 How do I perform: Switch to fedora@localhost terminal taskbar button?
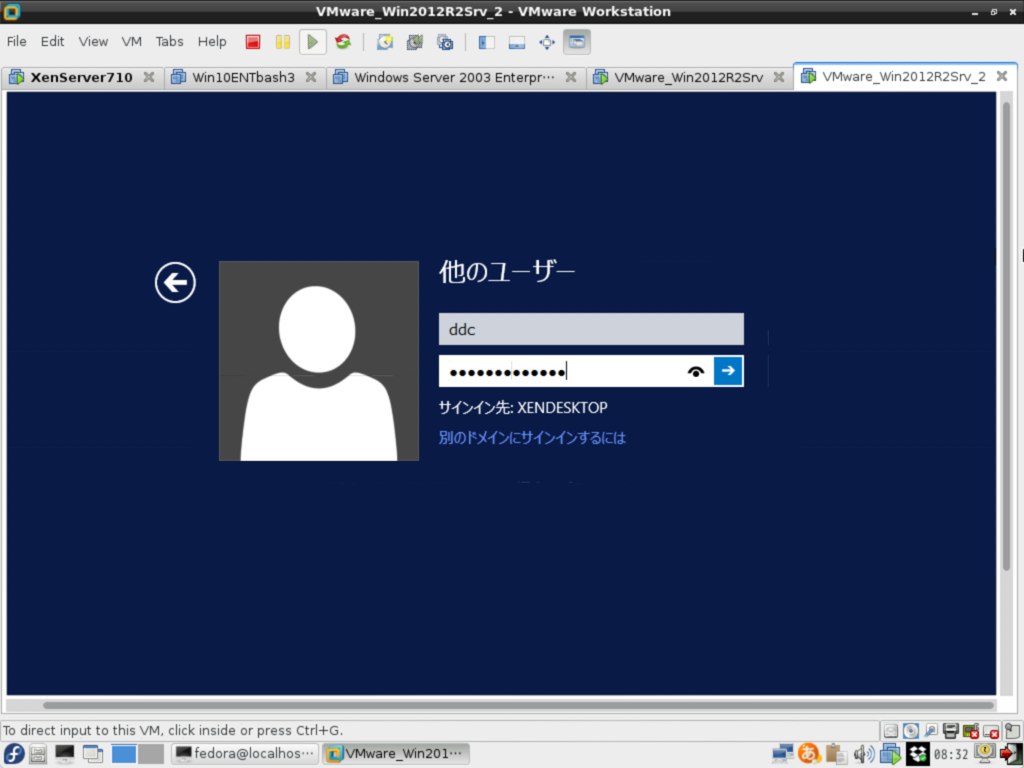pyautogui.click(x=245, y=754)
